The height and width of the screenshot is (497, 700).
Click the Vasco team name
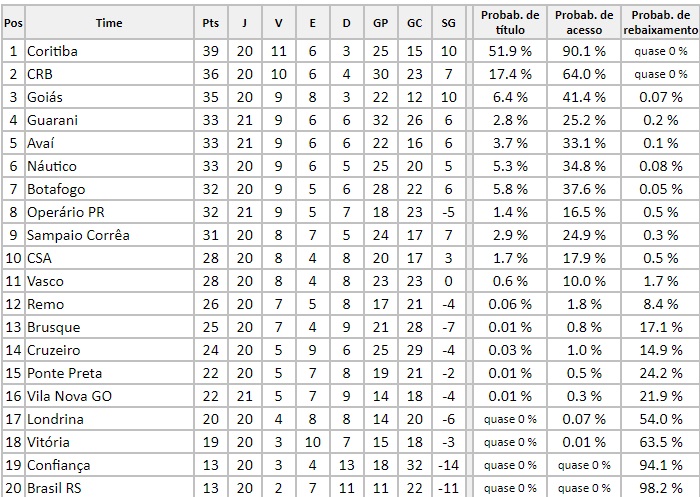[48, 281]
